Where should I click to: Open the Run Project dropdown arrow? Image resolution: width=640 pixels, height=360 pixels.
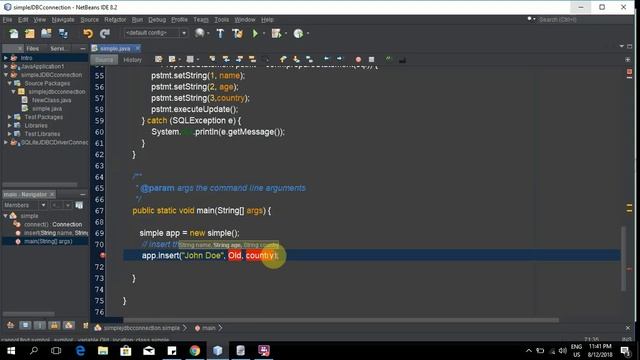click(264, 33)
